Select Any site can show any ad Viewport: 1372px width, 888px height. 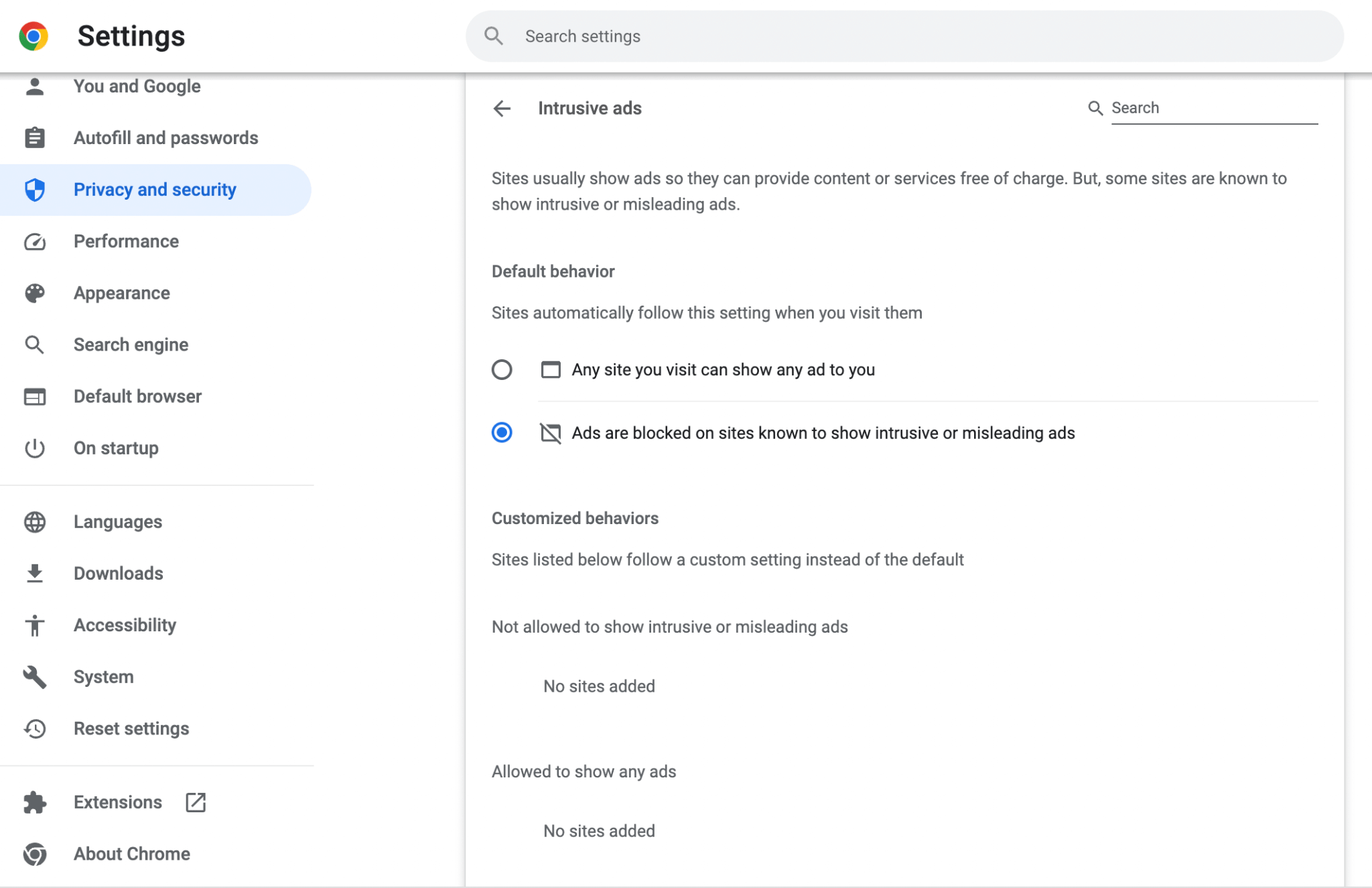click(x=502, y=369)
